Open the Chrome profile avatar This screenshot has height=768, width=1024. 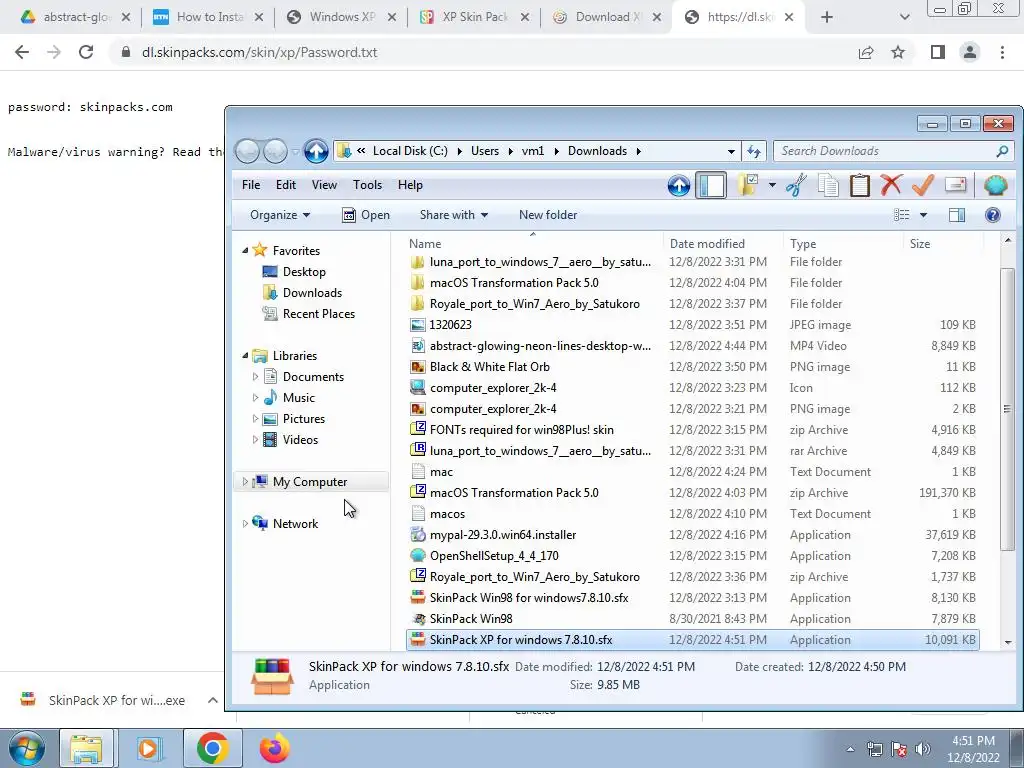(970, 52)
